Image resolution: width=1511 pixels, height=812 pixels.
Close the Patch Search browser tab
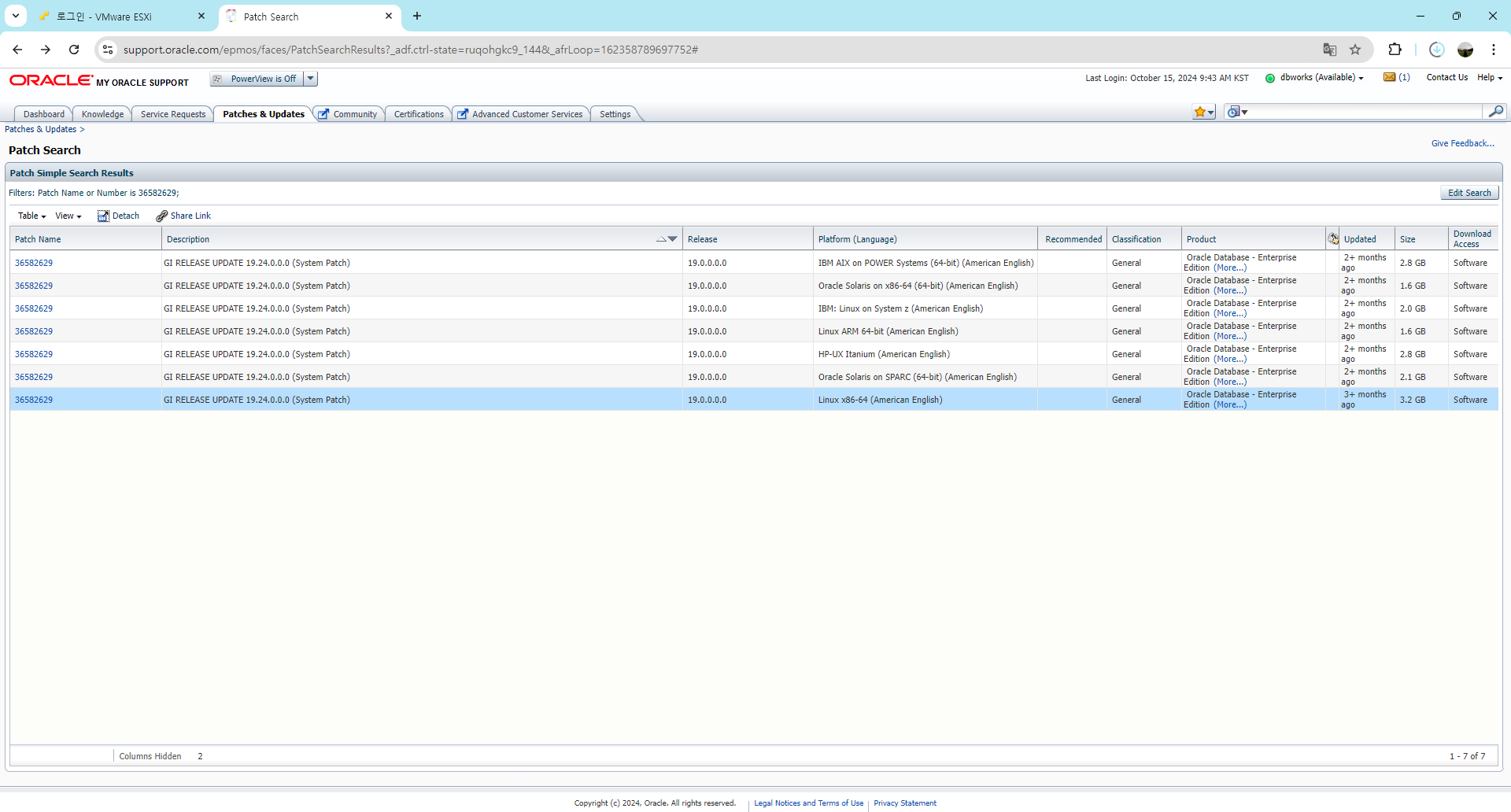(x=389, y=16)
